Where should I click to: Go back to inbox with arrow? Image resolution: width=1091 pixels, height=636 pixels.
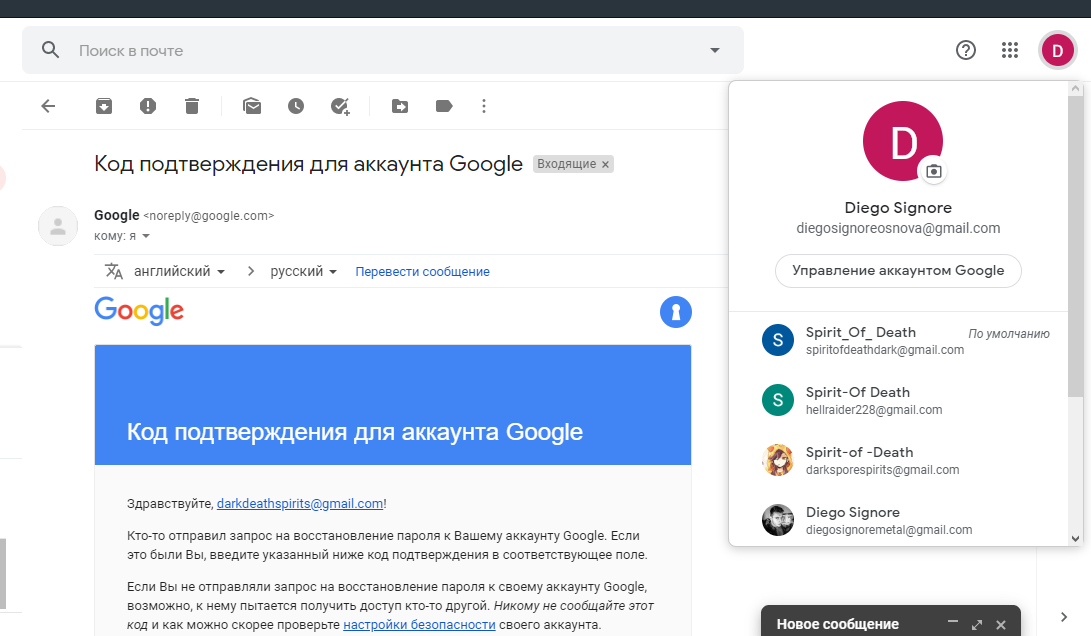[x=48, y=106]
